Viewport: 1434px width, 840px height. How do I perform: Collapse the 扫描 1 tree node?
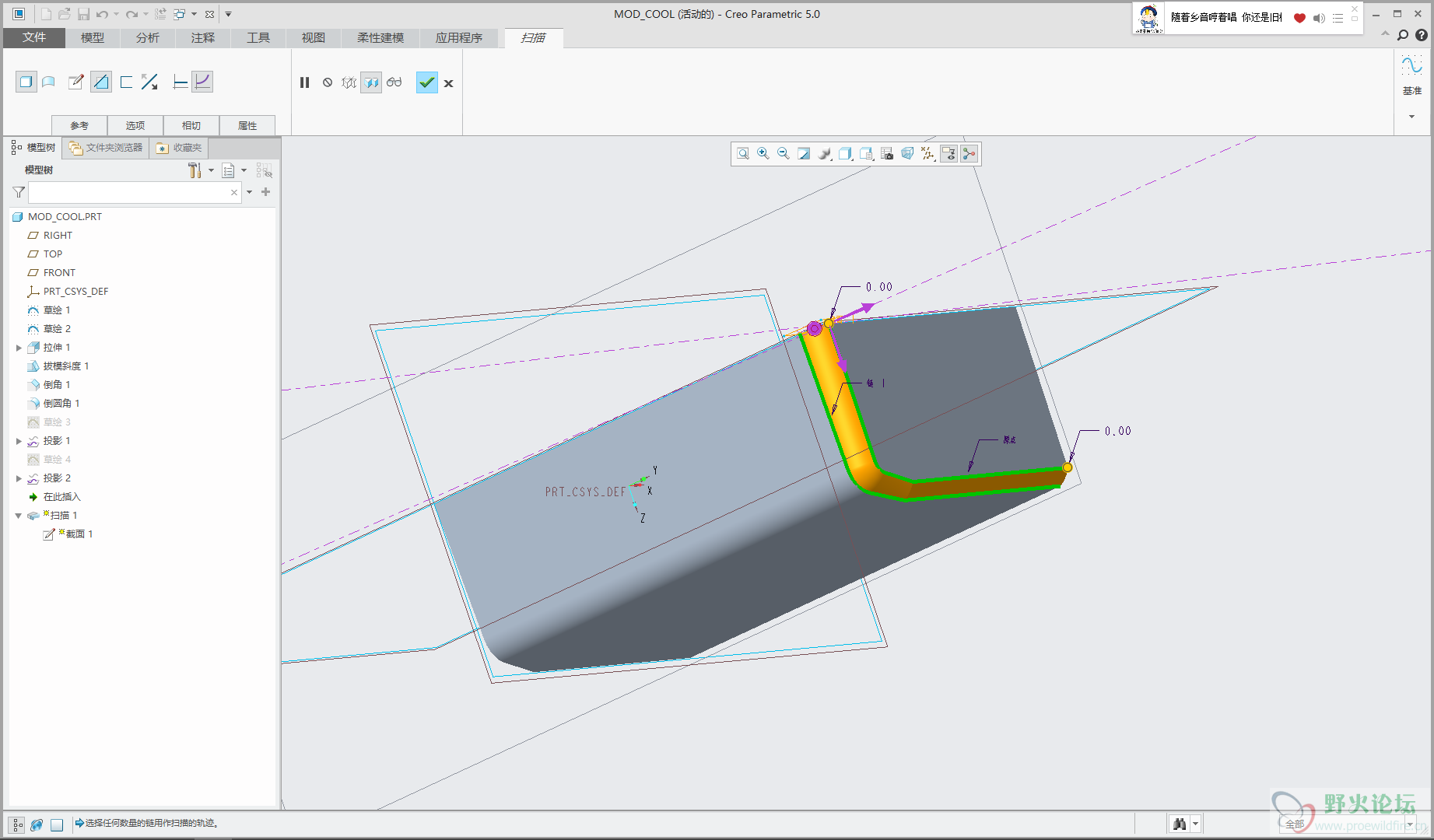tap(19, 516)
